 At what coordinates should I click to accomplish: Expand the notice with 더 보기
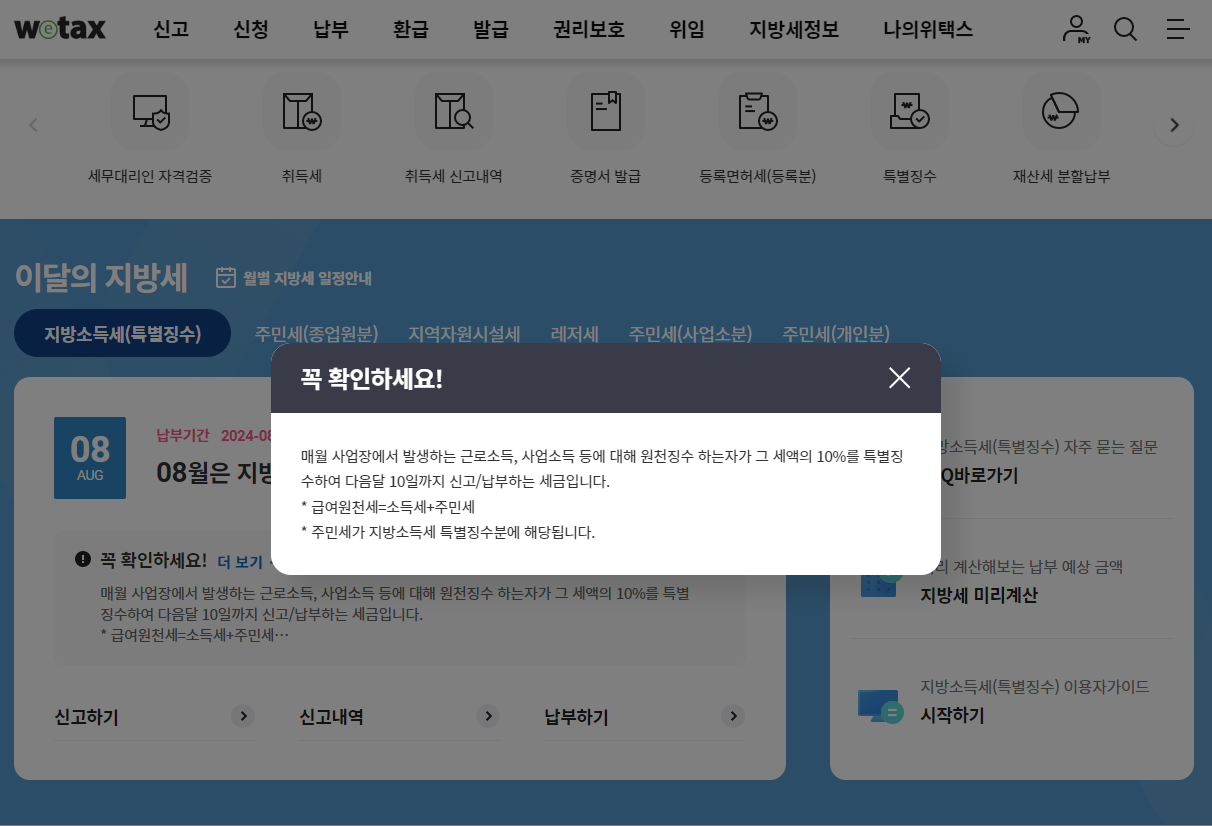(241, 562)
